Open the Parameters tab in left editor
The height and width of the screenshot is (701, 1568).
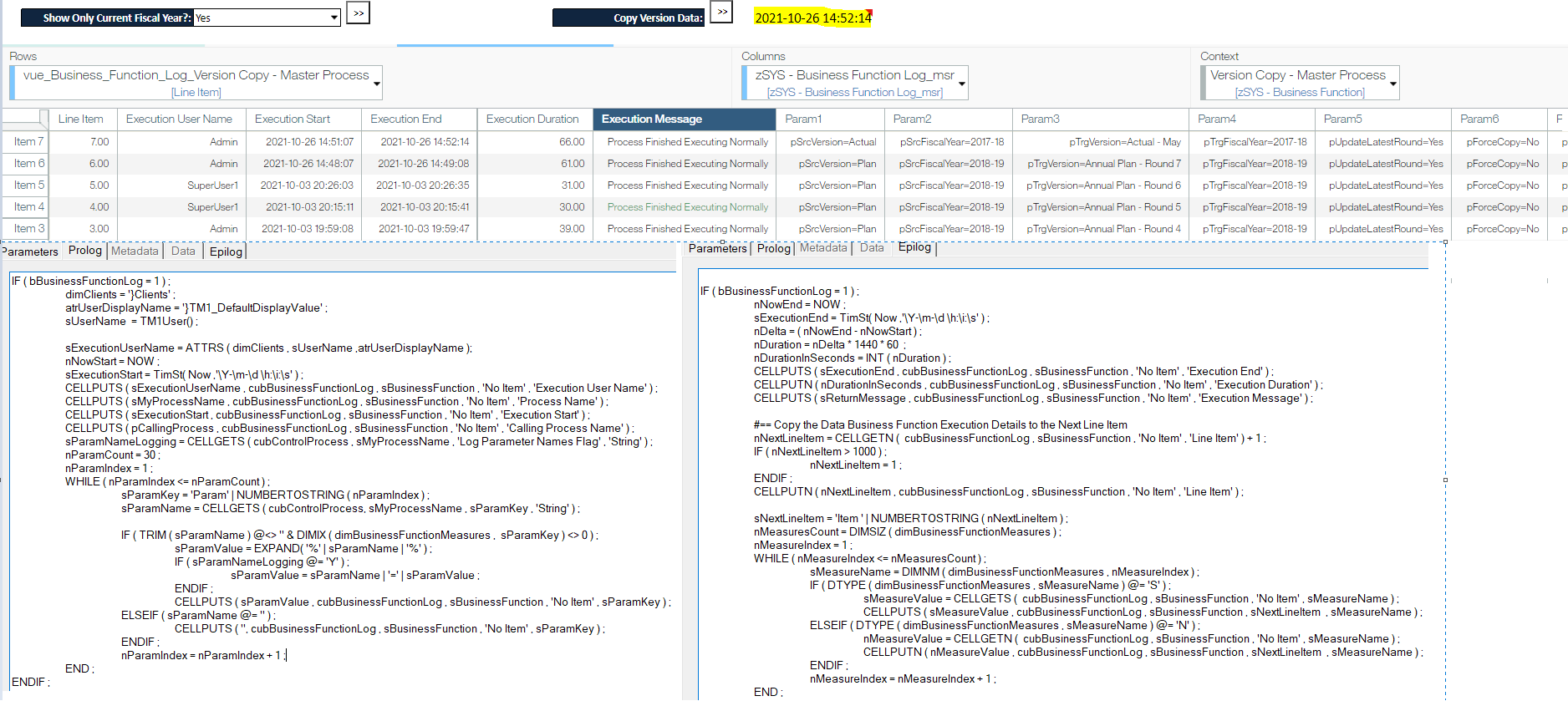[30, 251]
